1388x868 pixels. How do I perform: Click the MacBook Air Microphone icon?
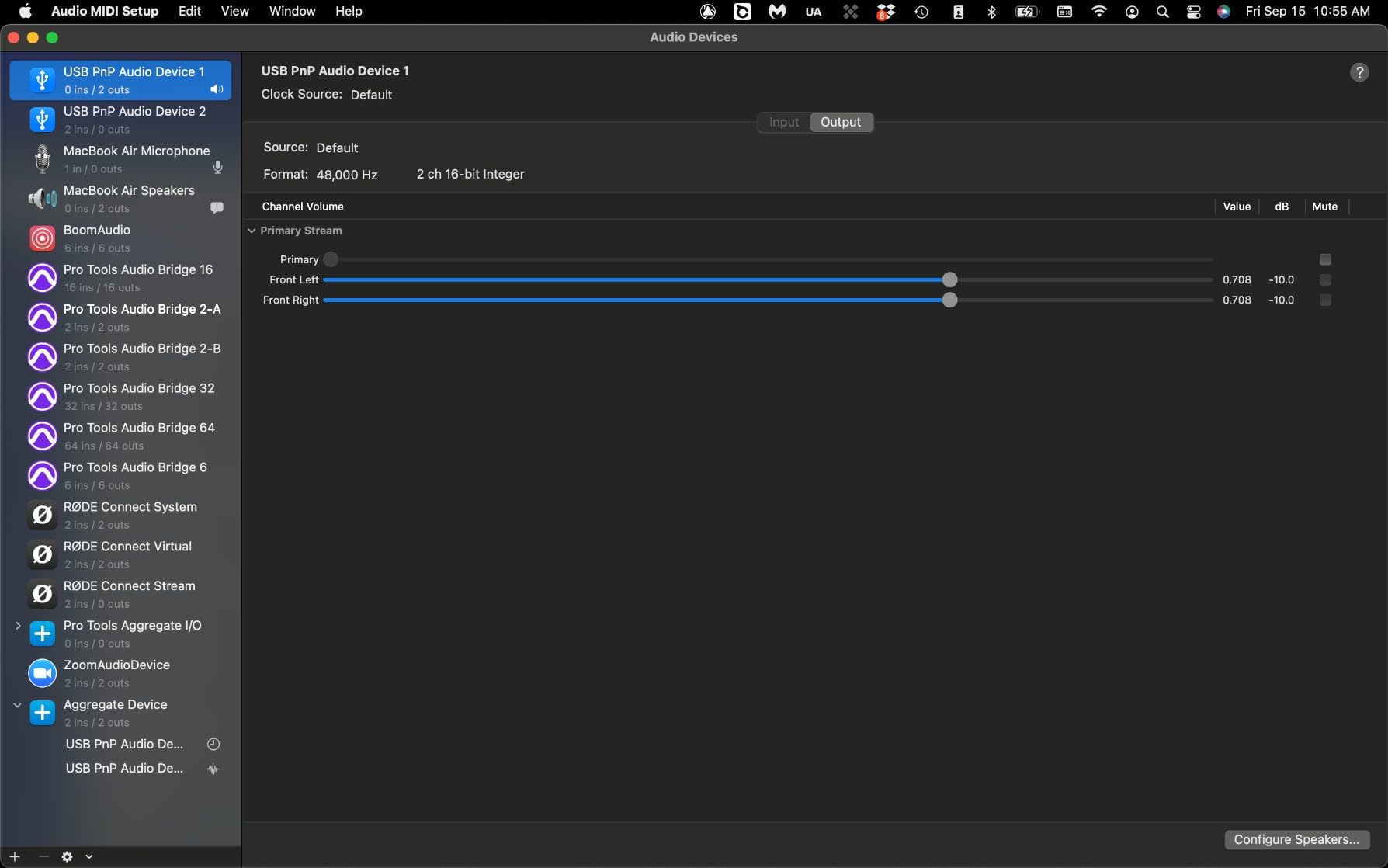pos(42,159)
